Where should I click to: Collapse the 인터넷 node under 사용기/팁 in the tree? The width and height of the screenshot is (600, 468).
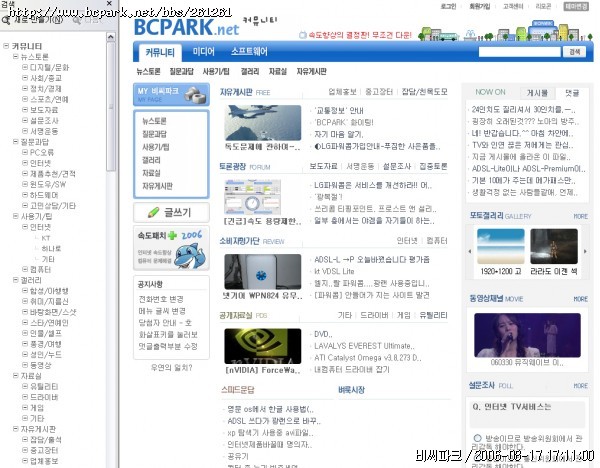24,227
